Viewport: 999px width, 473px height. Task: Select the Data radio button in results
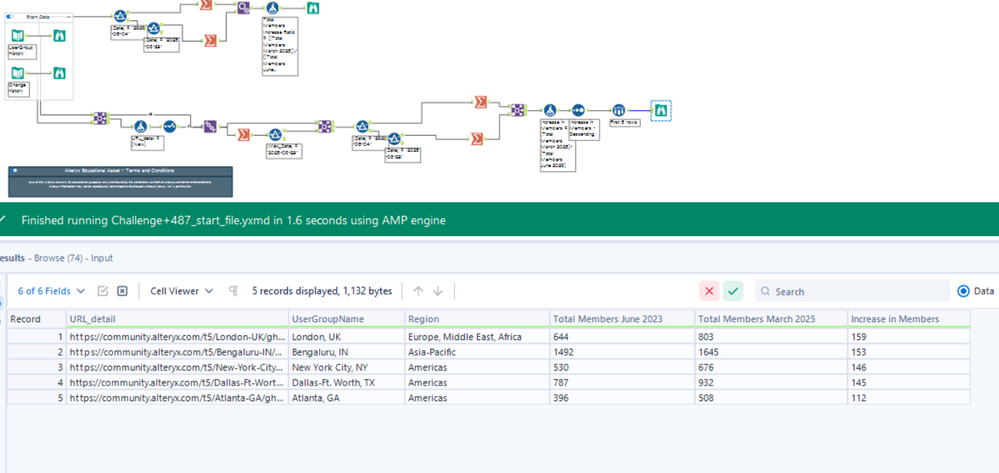pos(963,291)
